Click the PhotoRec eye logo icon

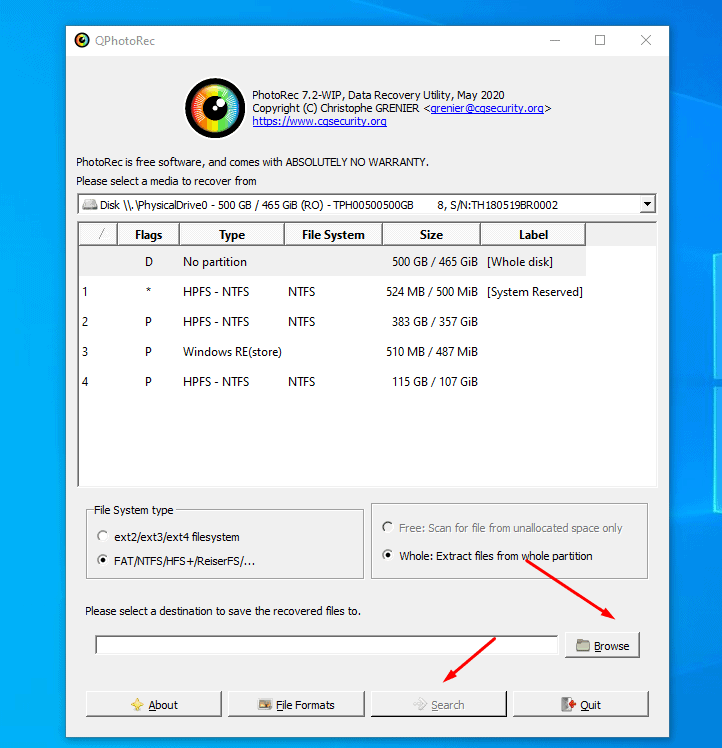pyautogui.click(x=215, y=107)
